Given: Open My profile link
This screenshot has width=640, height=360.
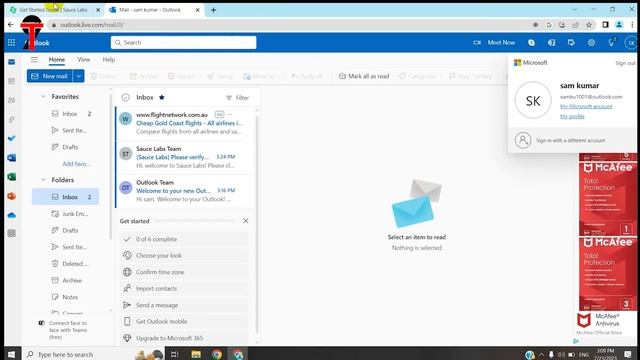Looking at the screenshot, I should coord(572,116).
